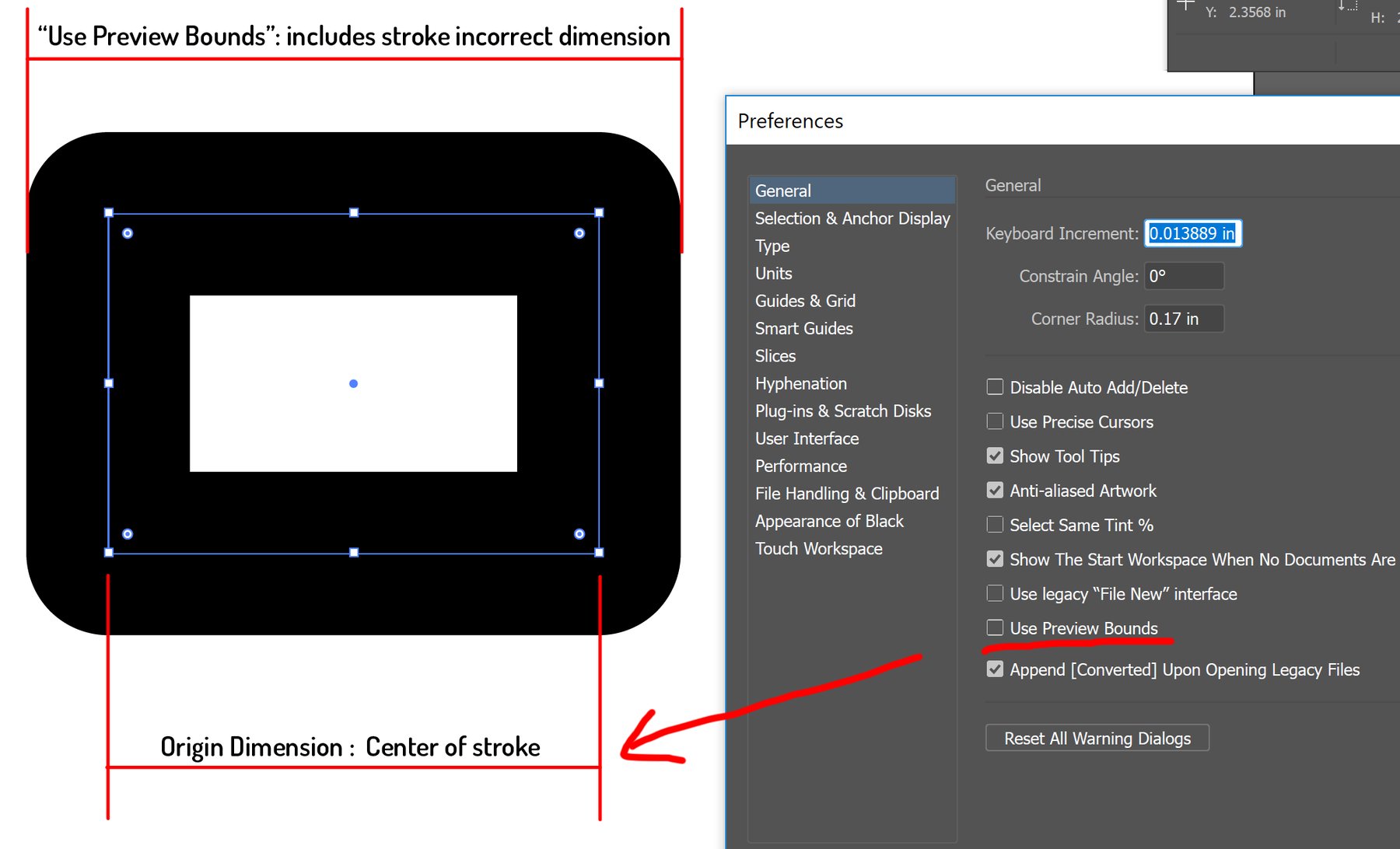
Task: Edit the Corner Radius value field
Action: click(x=1184, y=318)
